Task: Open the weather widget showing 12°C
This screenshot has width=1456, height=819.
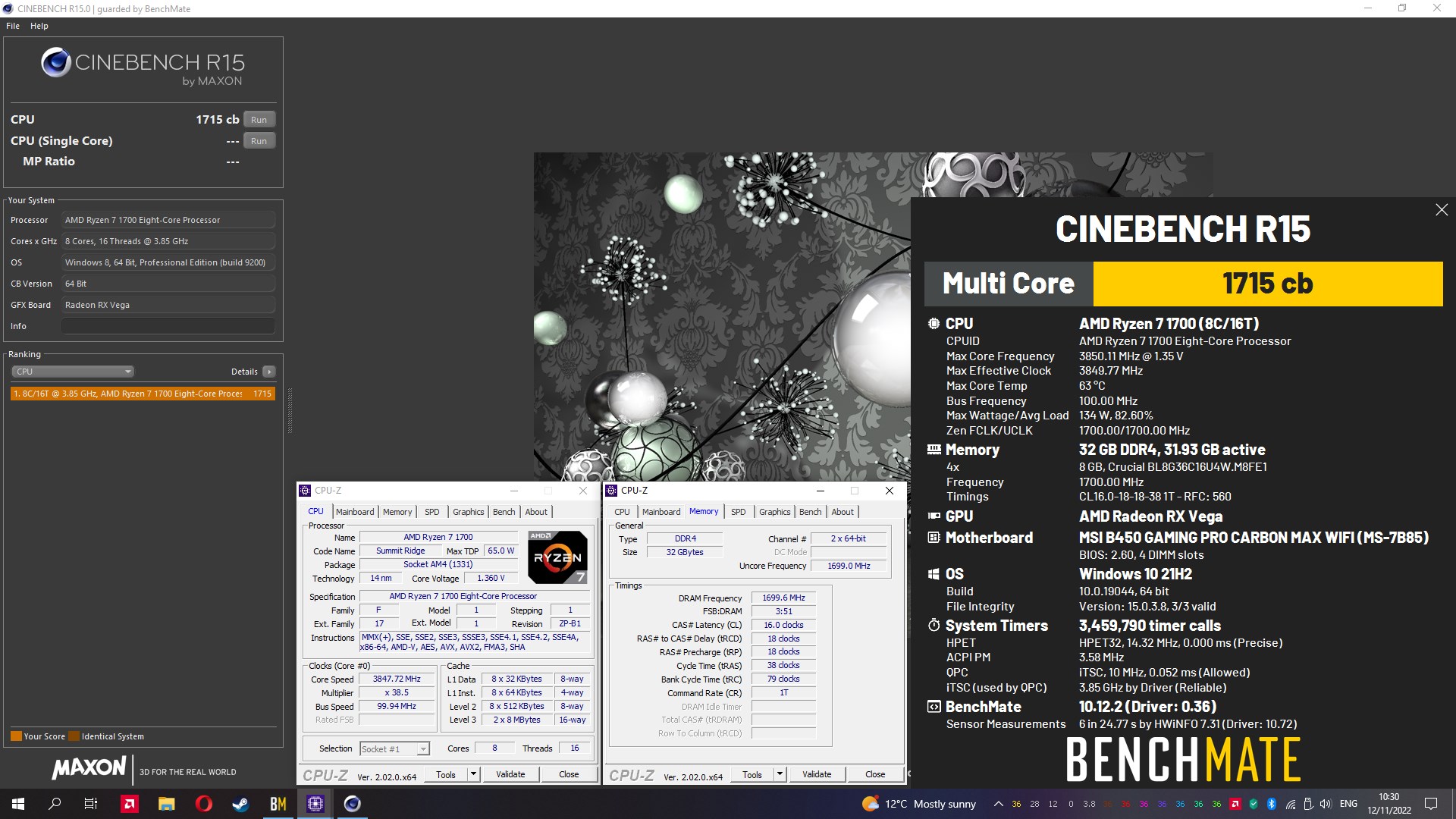Action: (x=919, y=804)
